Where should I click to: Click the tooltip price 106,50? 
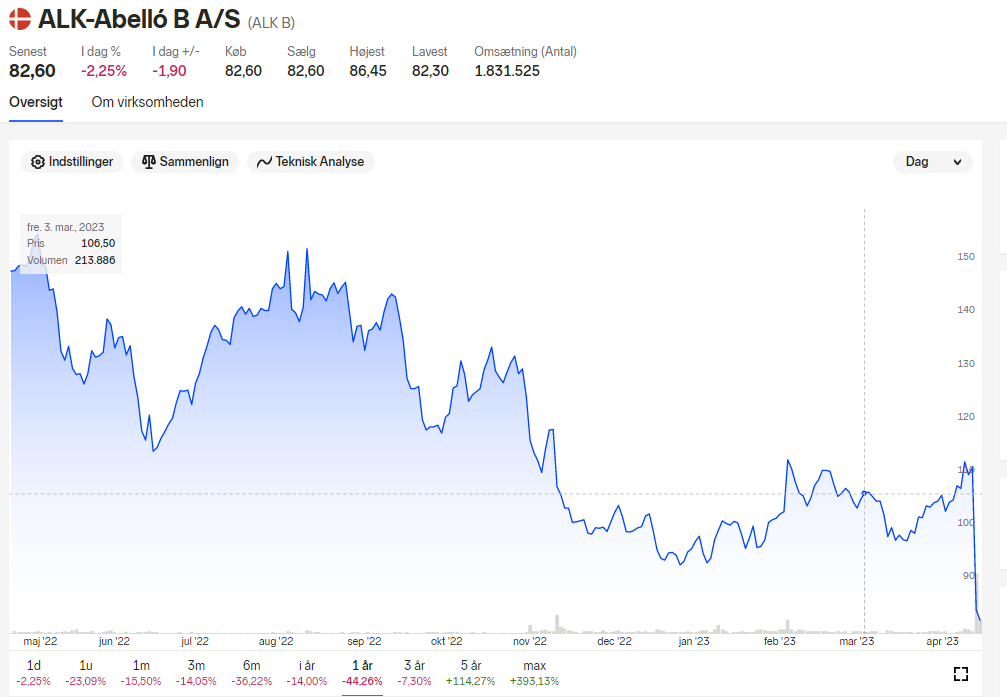98,243
